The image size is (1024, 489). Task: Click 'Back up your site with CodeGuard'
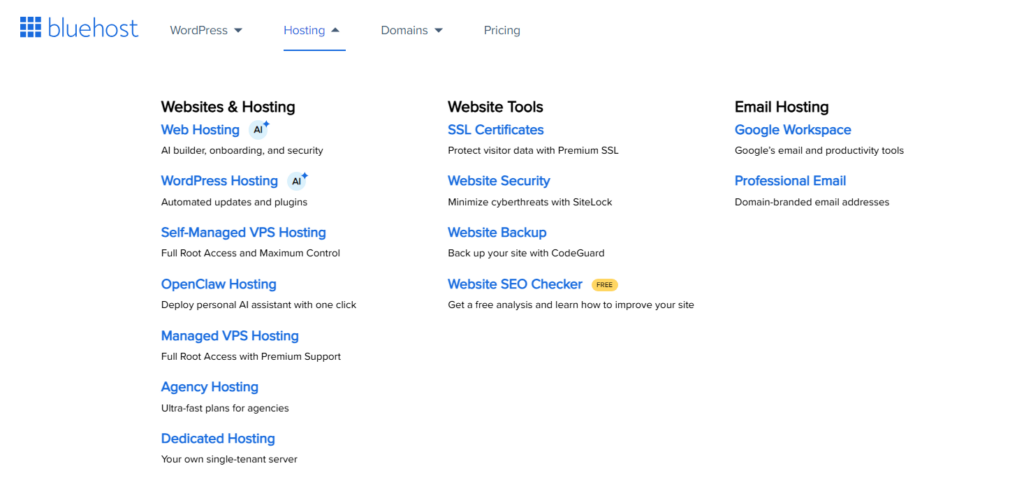(526, 253)
